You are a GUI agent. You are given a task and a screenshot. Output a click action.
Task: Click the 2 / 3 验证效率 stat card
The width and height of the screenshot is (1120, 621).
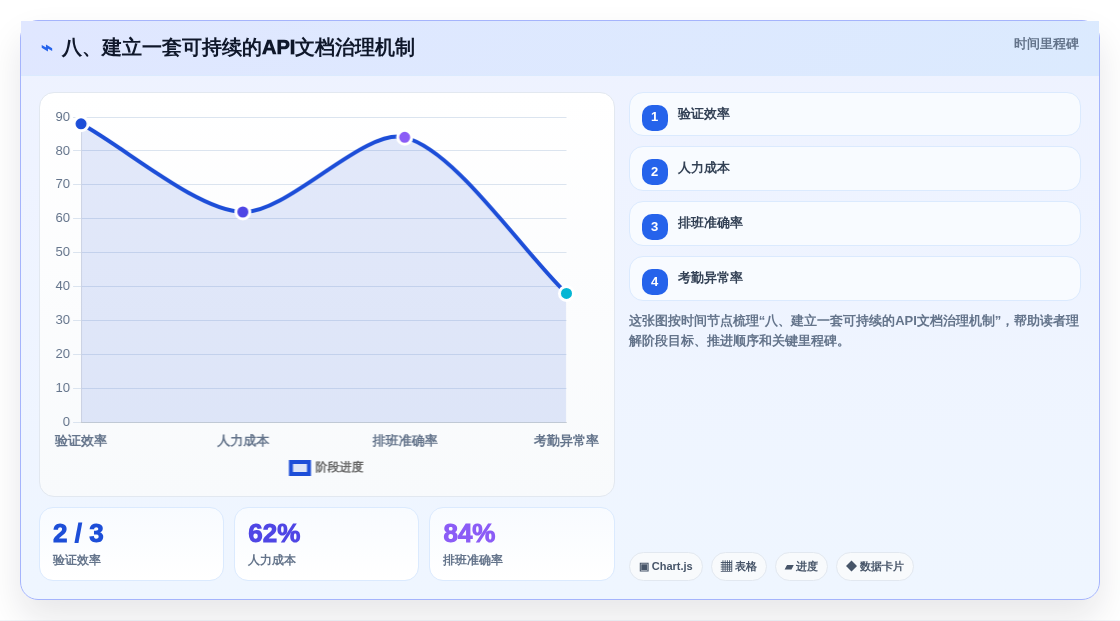(131, 545)
